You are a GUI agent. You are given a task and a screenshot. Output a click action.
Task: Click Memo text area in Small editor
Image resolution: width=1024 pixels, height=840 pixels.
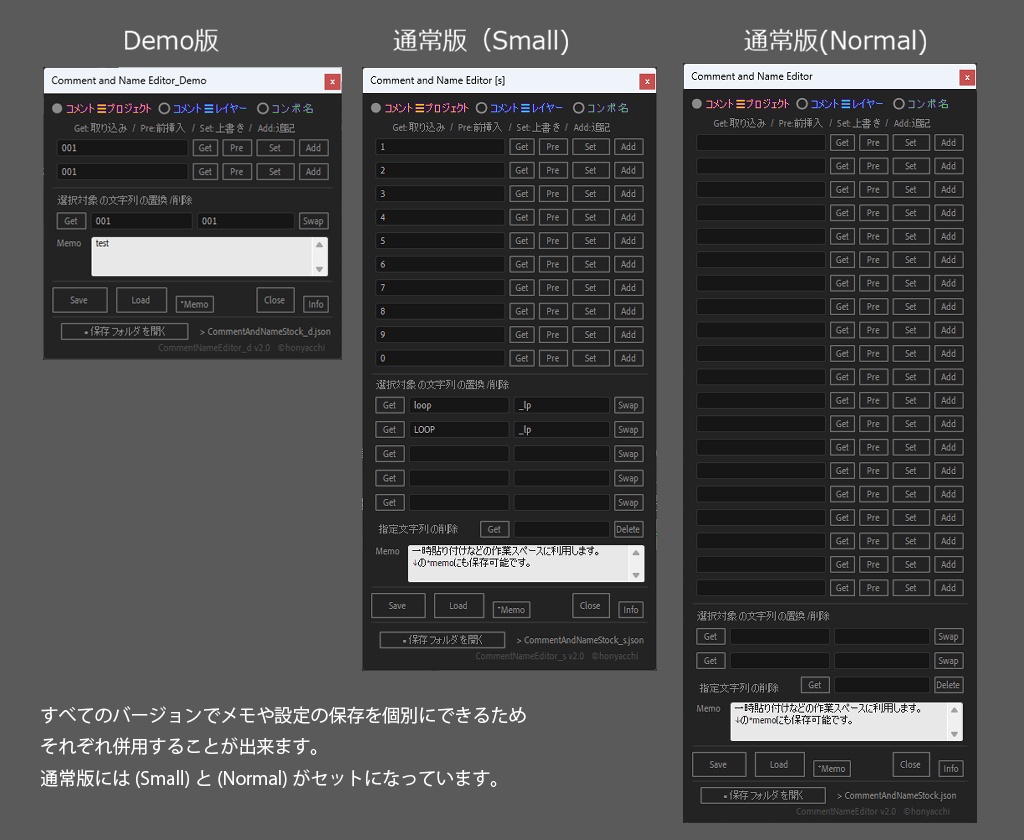coord(519,564)
